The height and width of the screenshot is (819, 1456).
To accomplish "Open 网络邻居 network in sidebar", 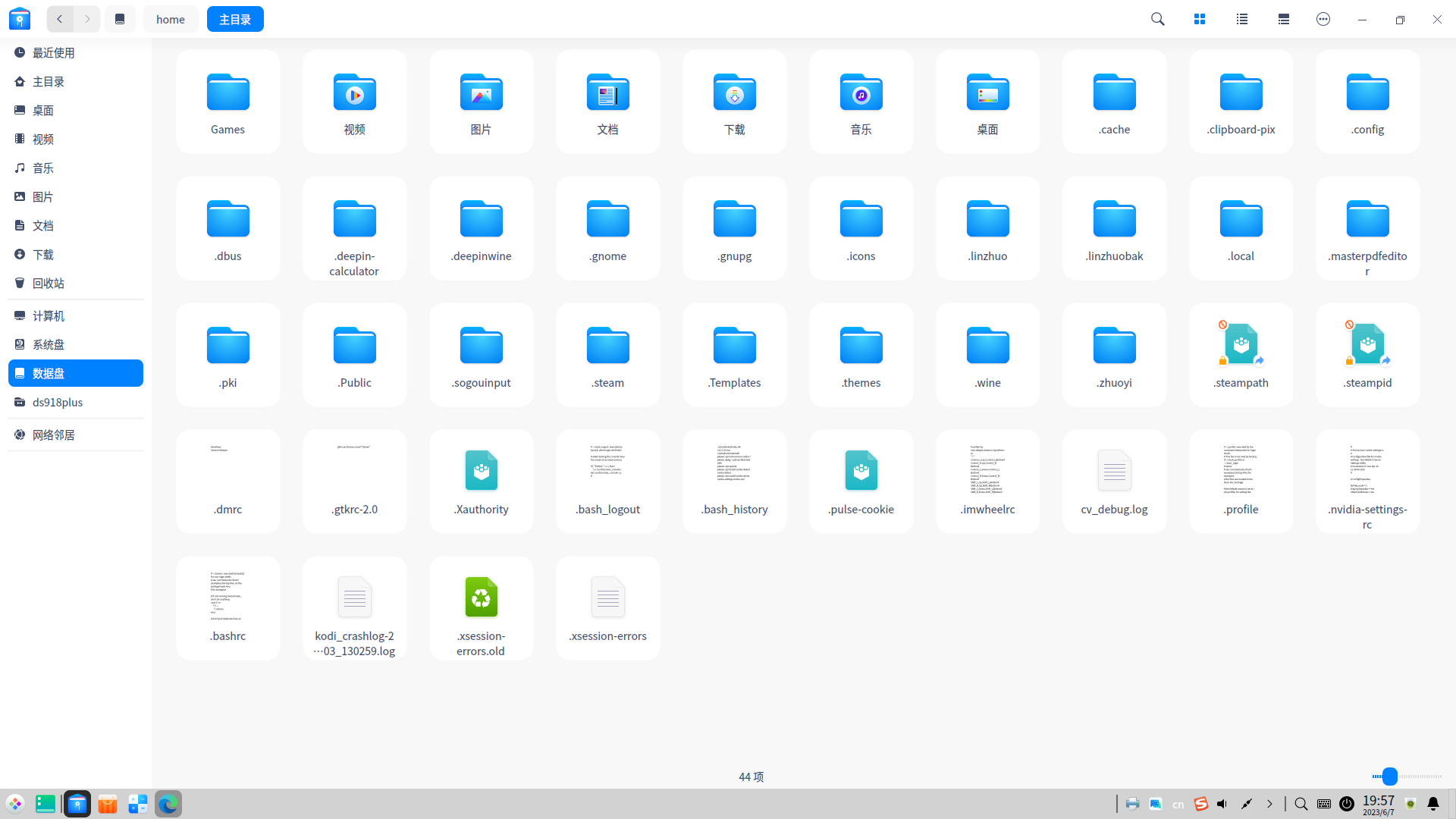I will coord(53,435).
